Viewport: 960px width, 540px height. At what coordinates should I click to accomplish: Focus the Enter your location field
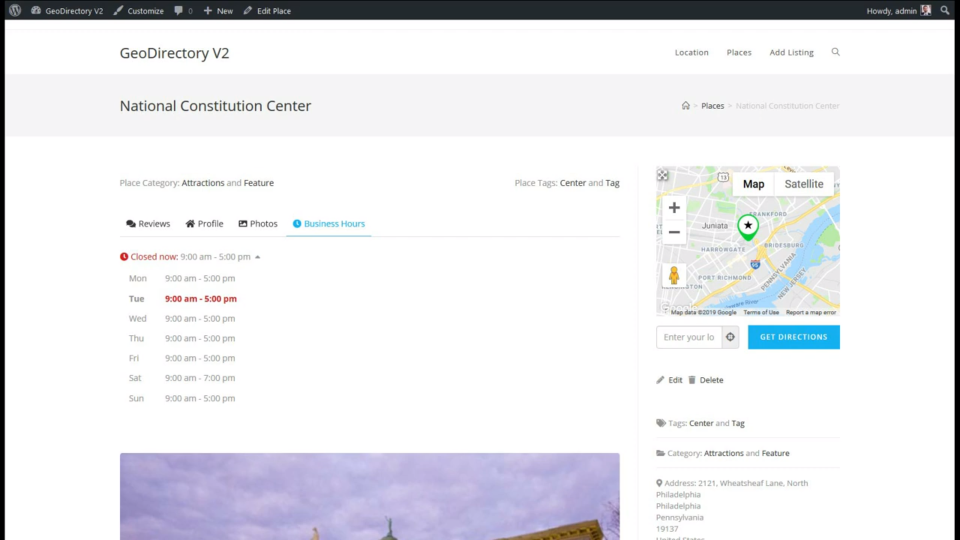coord(689,337)
